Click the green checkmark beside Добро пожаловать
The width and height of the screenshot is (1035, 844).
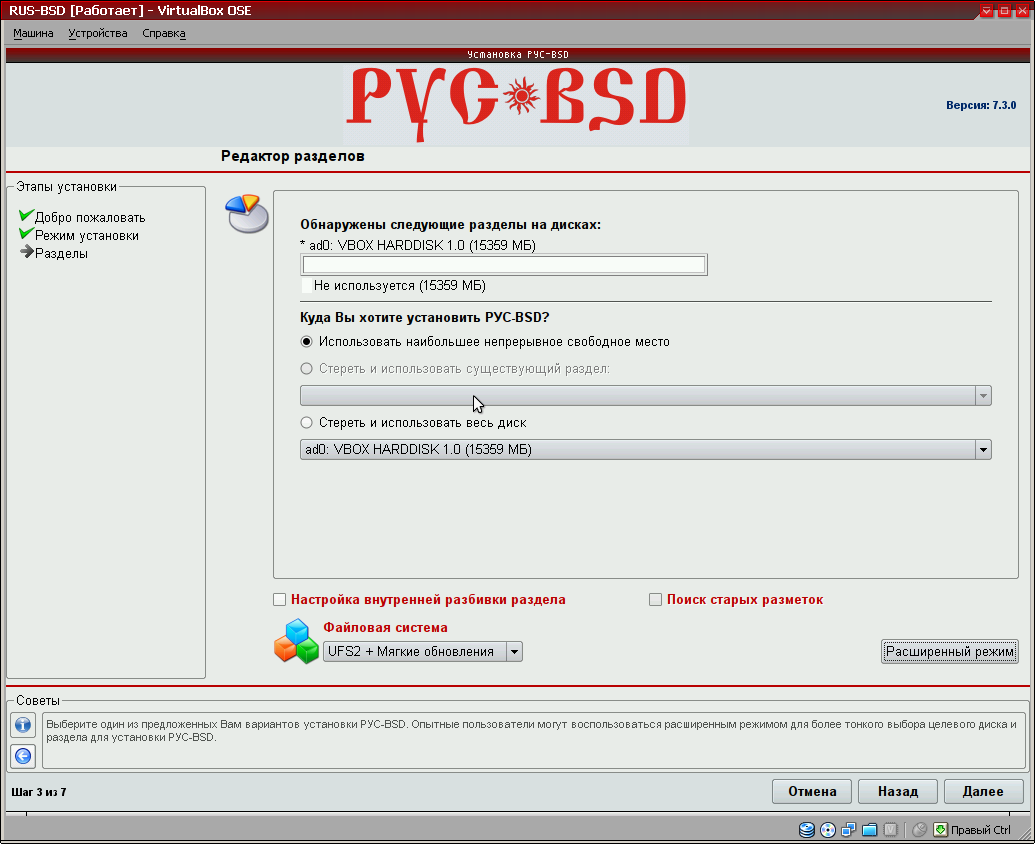26,215
